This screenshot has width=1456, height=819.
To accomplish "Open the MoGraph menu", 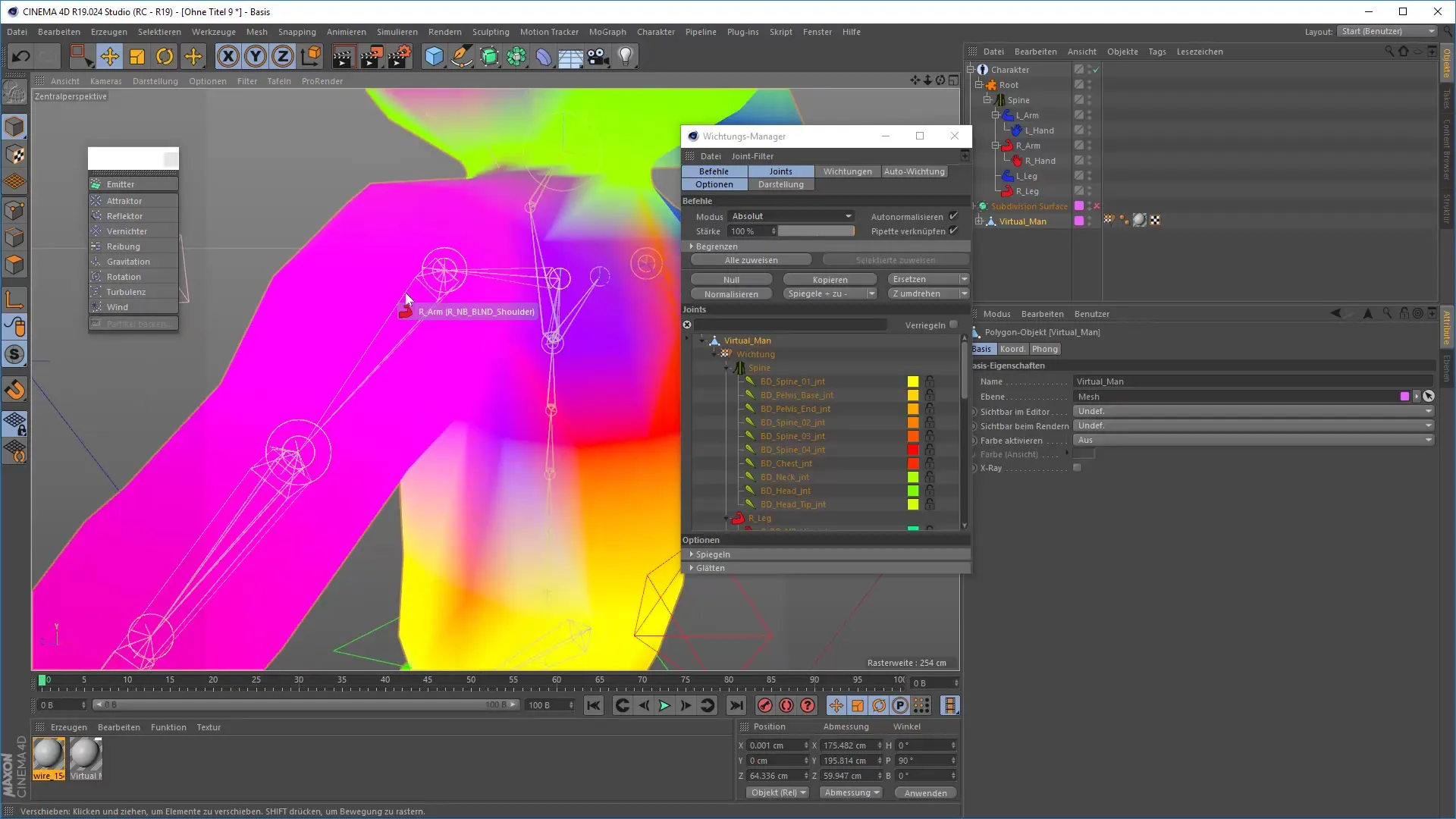I will 607,32.
